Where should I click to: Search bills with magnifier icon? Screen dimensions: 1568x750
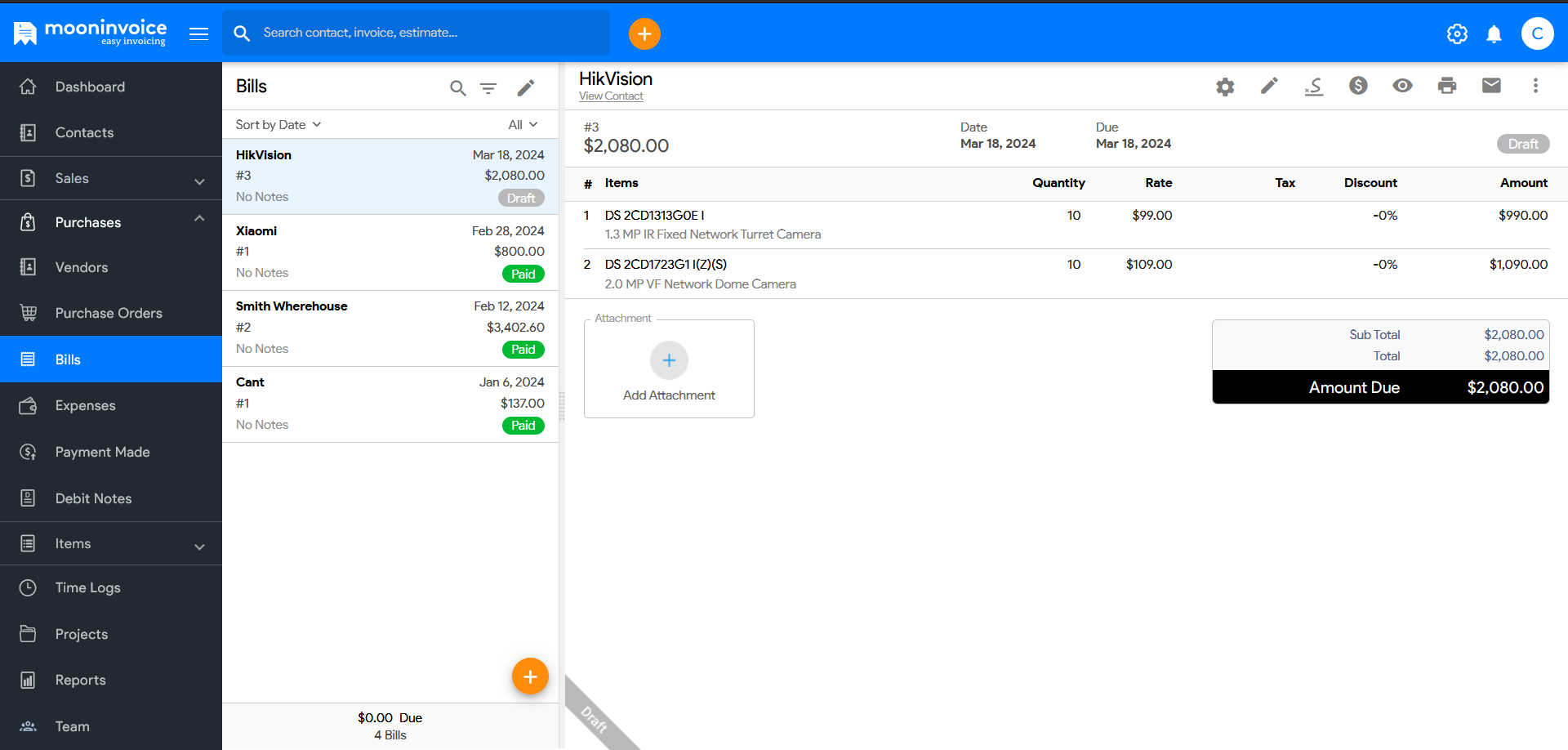click(x=458, y=87)
